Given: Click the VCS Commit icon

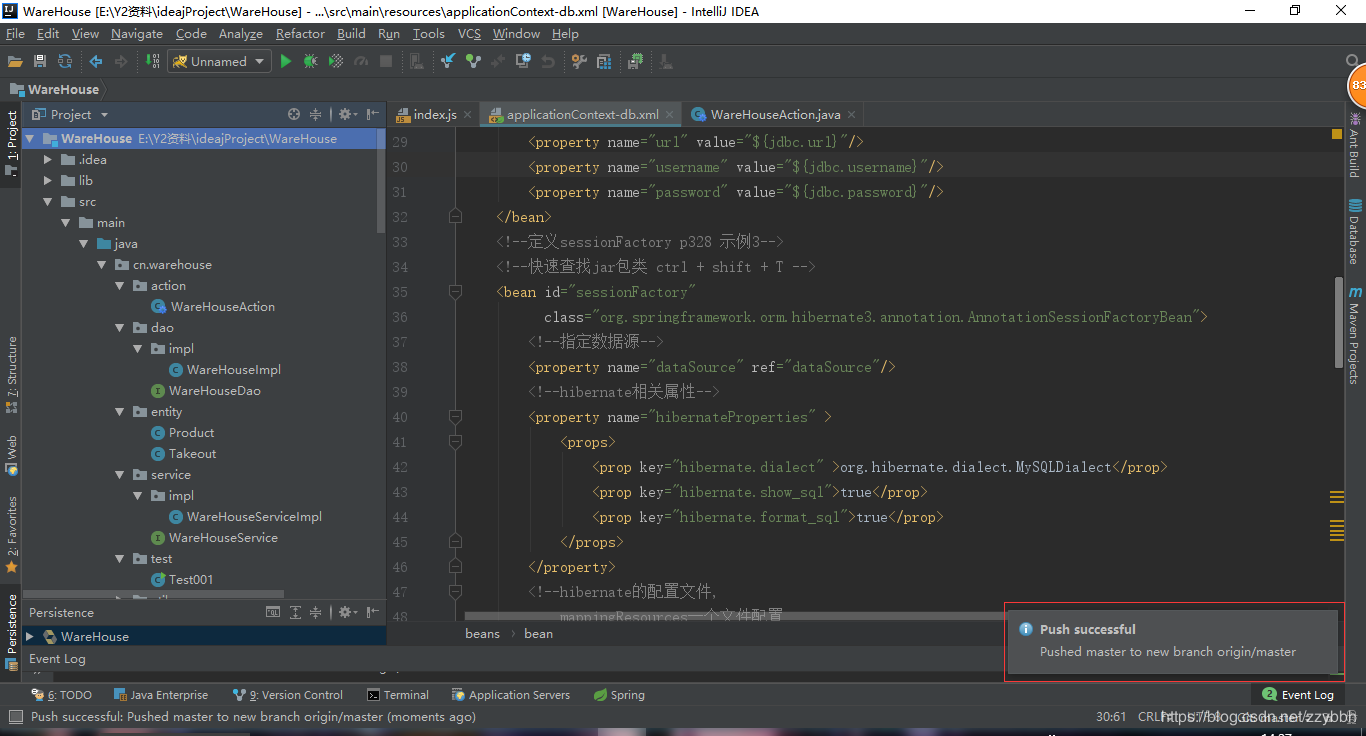Looking at the screenshot, I should (472, 61).
